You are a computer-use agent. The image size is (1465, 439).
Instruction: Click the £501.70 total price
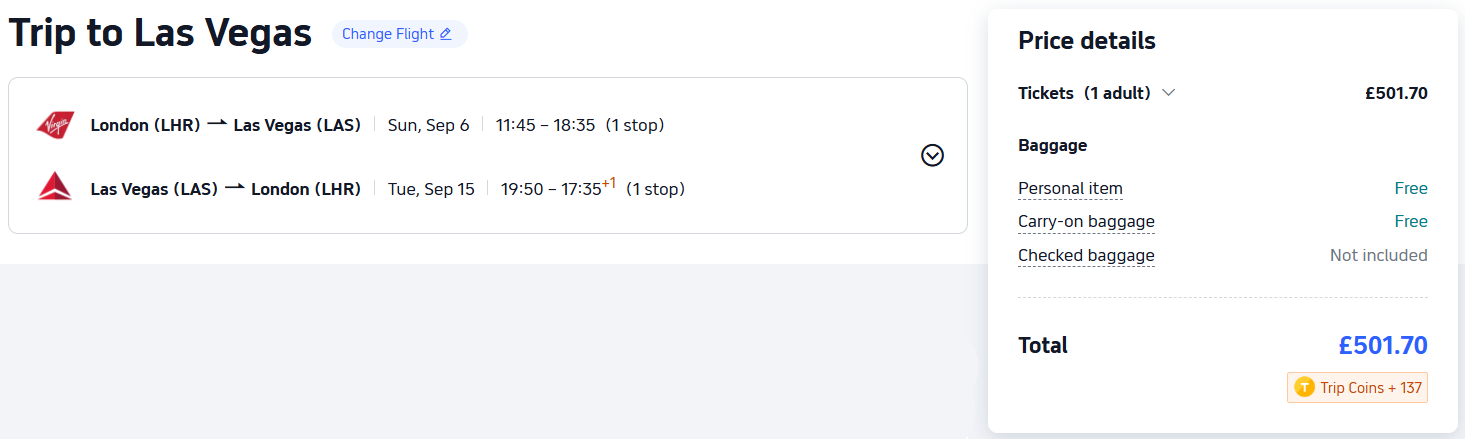tap(1382, 346)
